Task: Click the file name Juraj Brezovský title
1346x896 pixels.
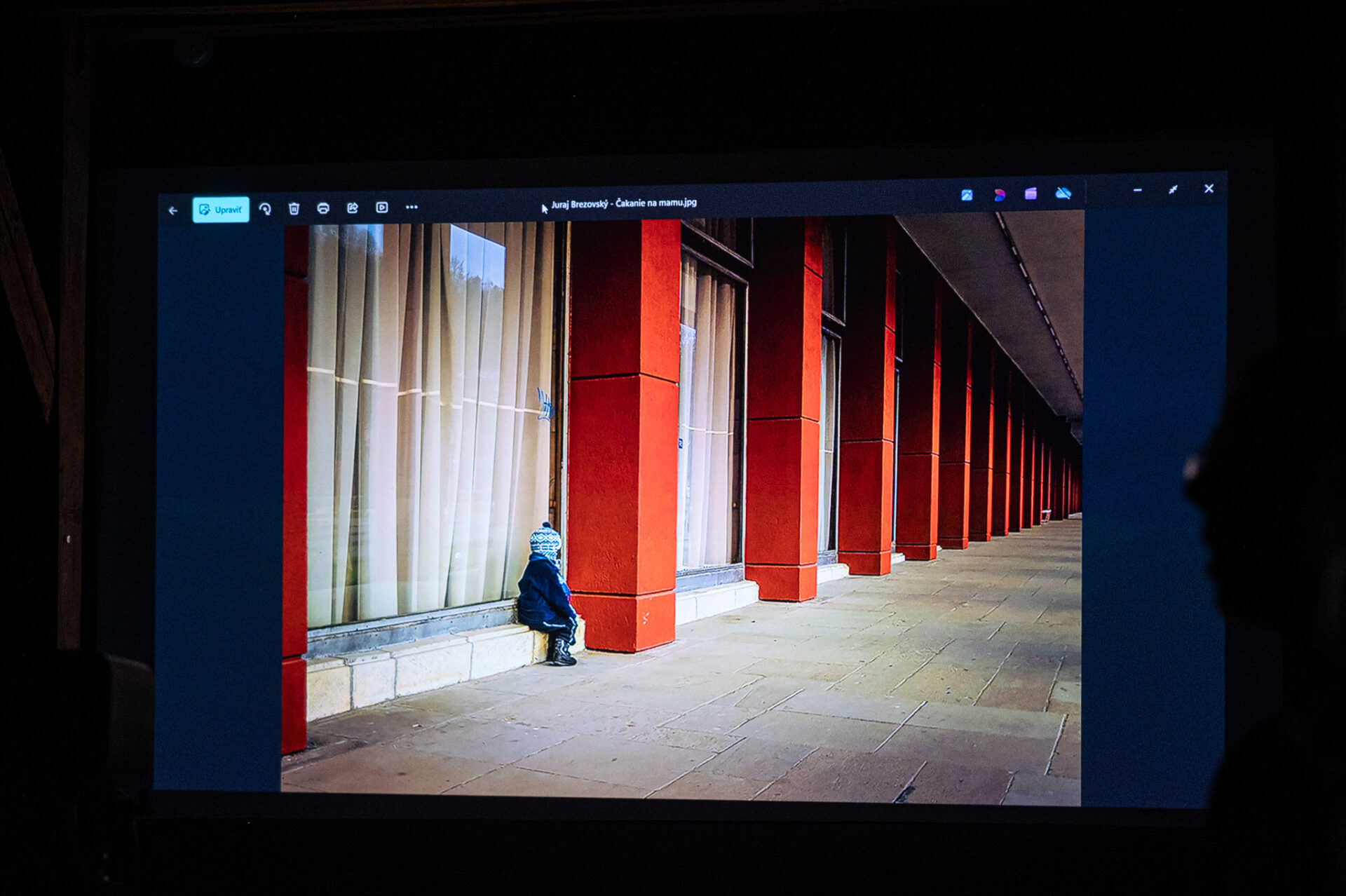Action: 623,203
